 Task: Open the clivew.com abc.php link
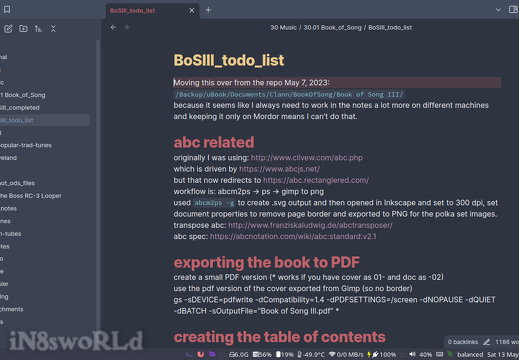click(307, 158)
